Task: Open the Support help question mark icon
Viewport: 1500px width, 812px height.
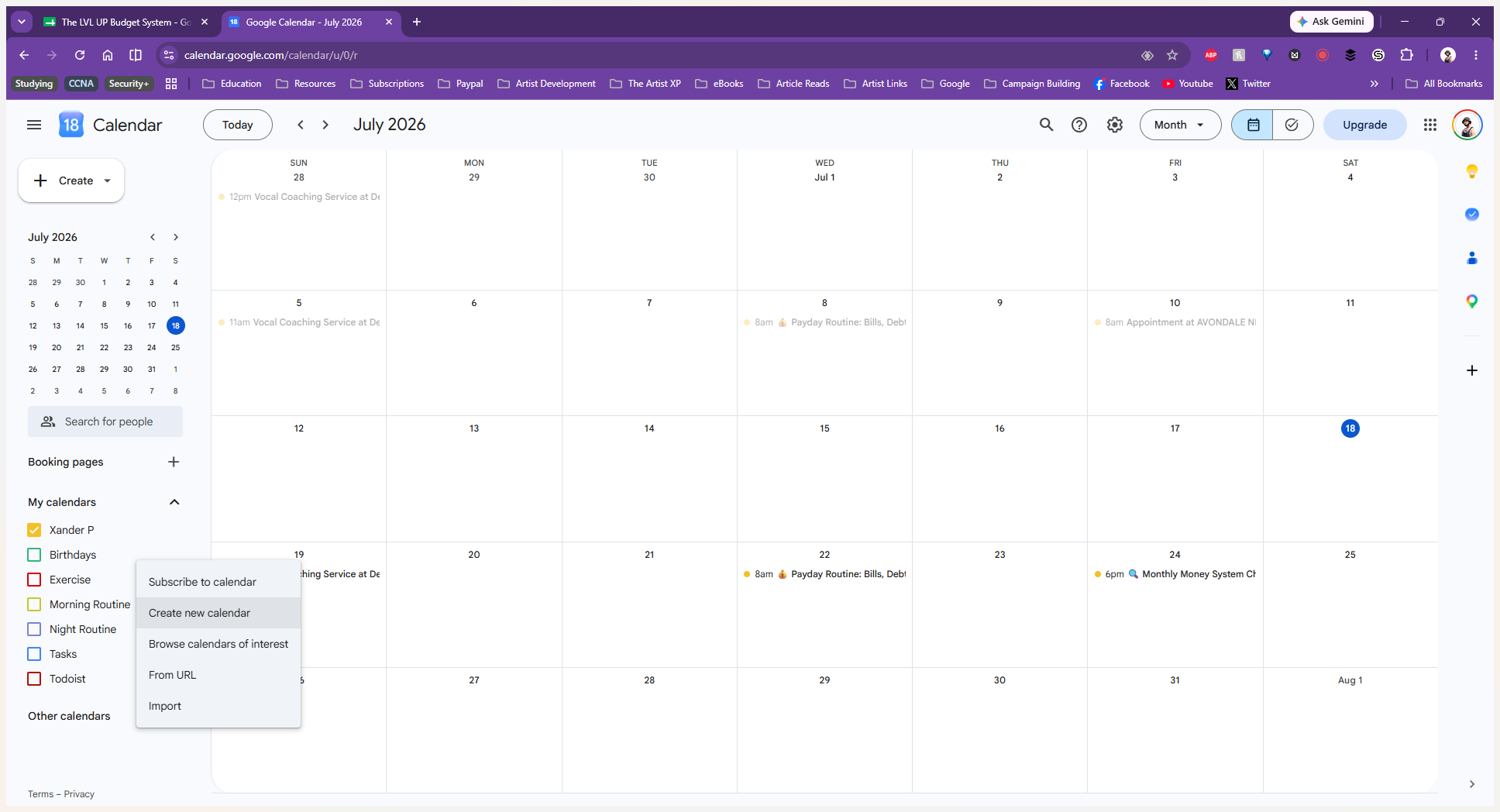Action: coord(1079,125)
